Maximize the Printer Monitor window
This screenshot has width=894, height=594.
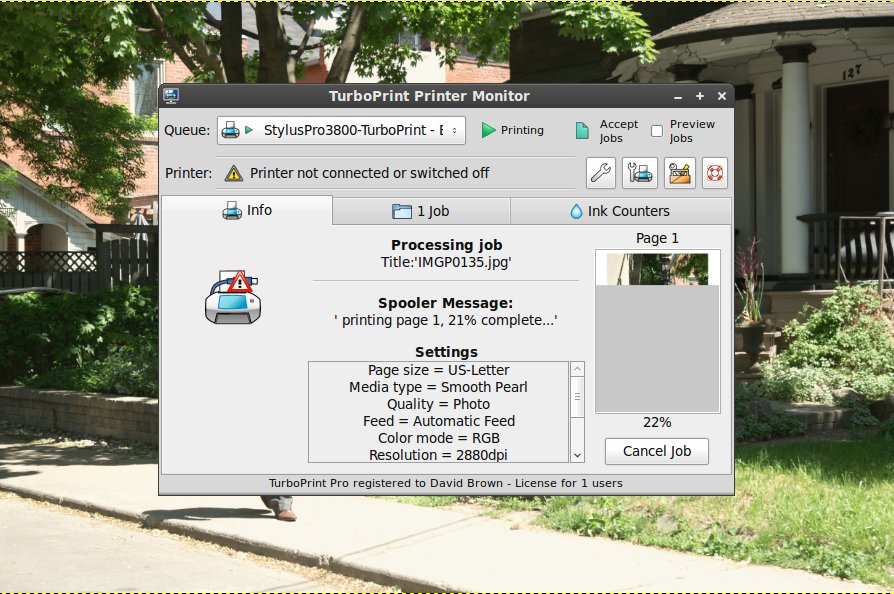coord(700,96)
